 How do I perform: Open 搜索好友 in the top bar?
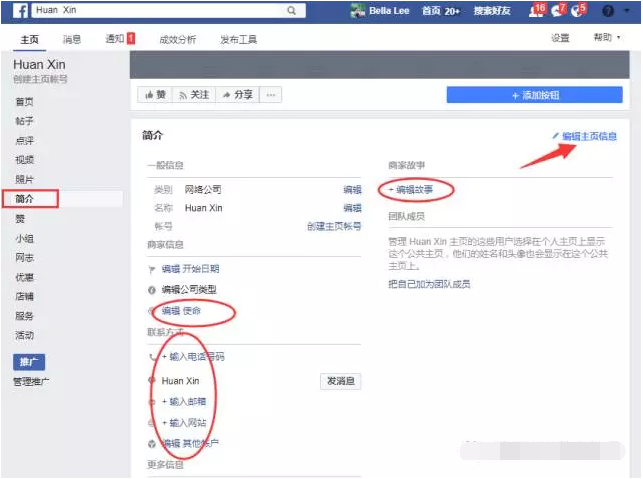click(x=492, y=11)
